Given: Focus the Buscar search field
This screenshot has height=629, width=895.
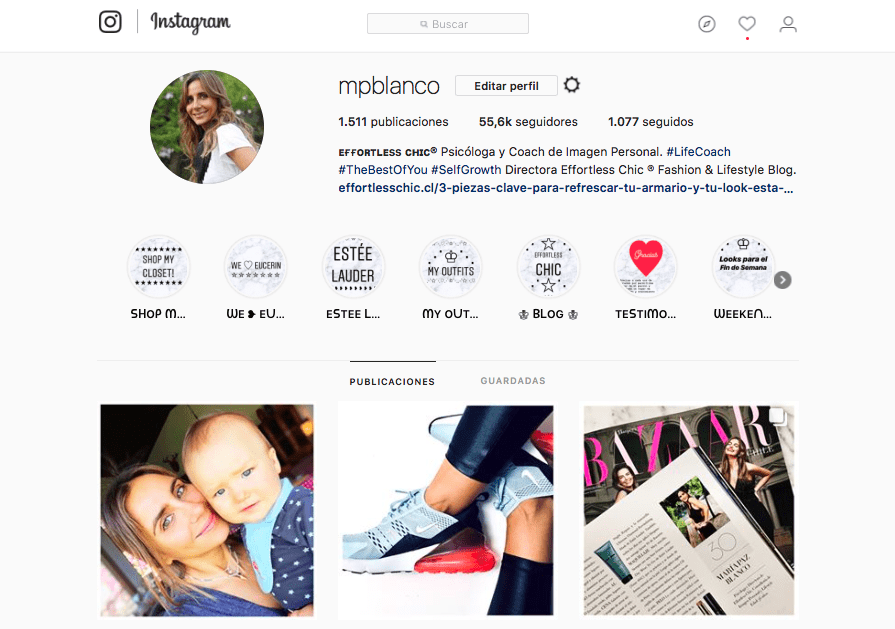Looking at the screenshot, I should (448, 24).
